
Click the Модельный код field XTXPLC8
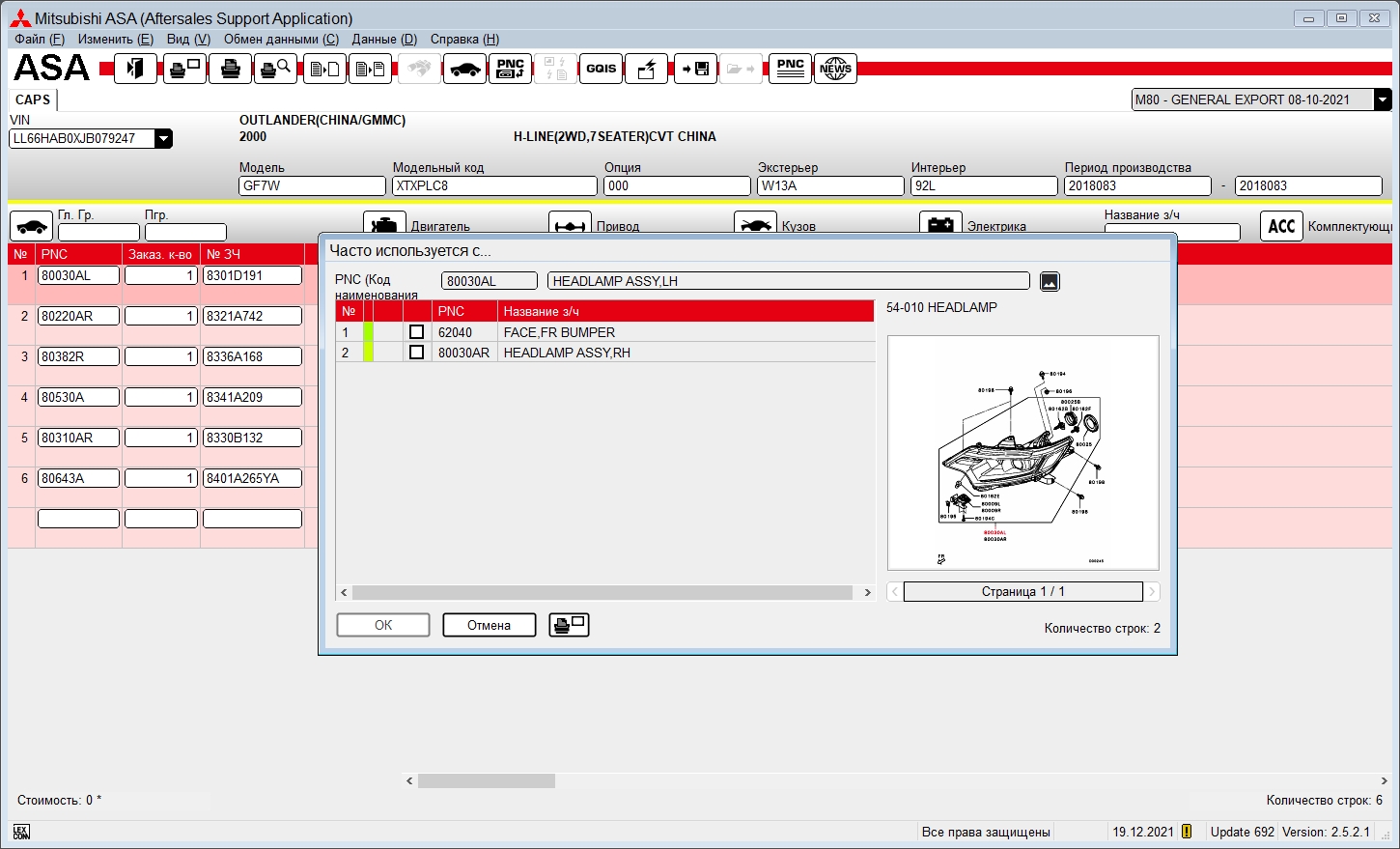[x=494, y=185]
